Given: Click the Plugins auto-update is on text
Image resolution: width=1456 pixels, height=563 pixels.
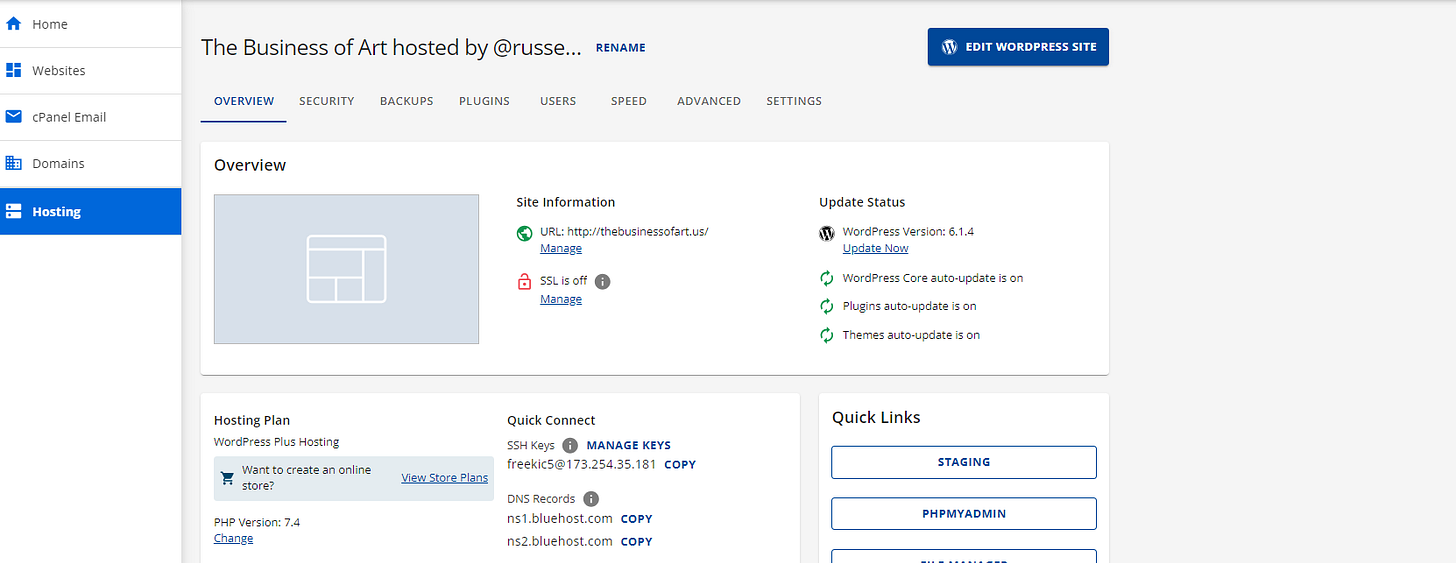Looking at the screenshot, I should [x=910, y=306].
